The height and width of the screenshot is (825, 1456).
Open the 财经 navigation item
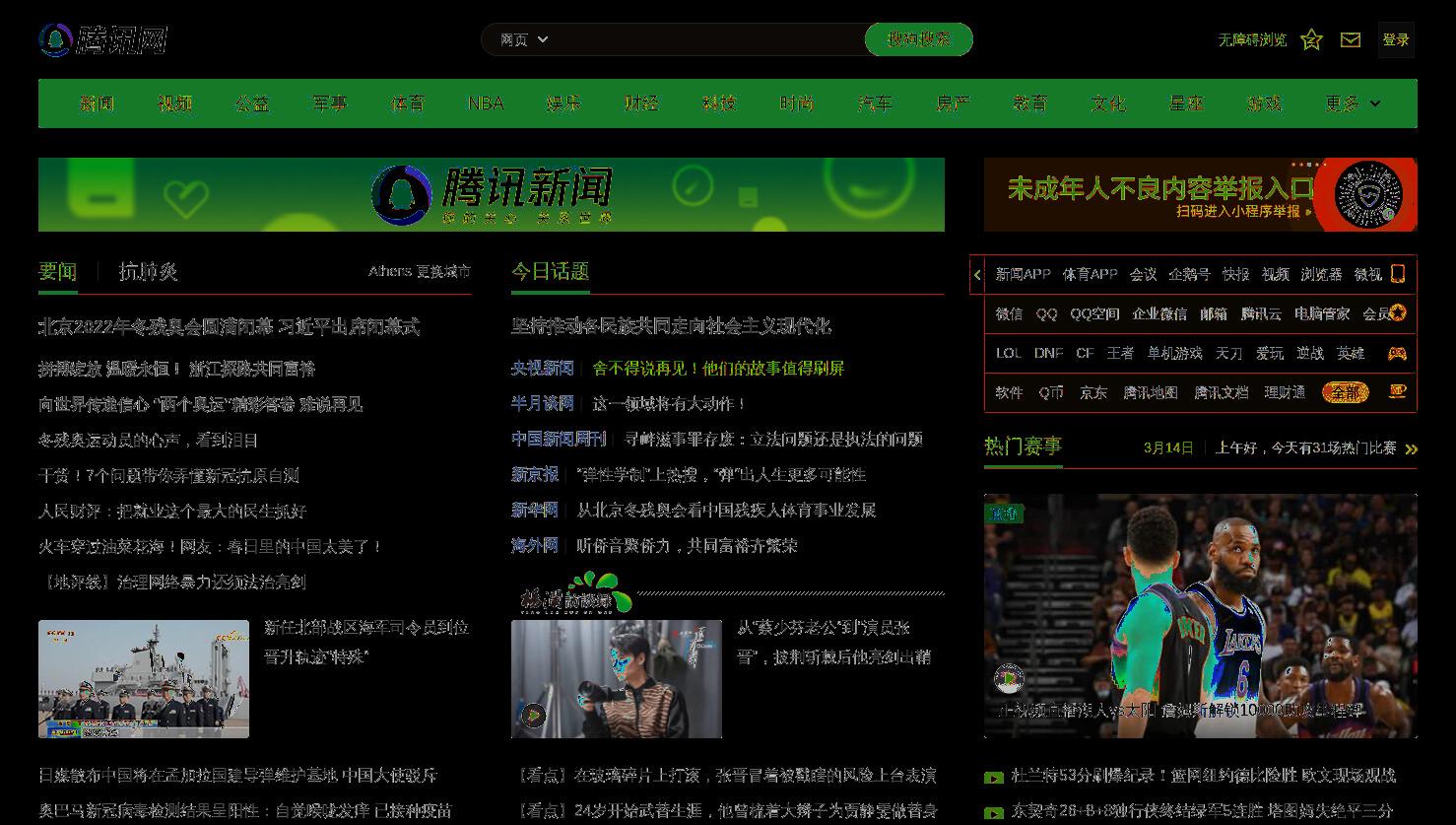pyautogui.click(x=641, y=103)
